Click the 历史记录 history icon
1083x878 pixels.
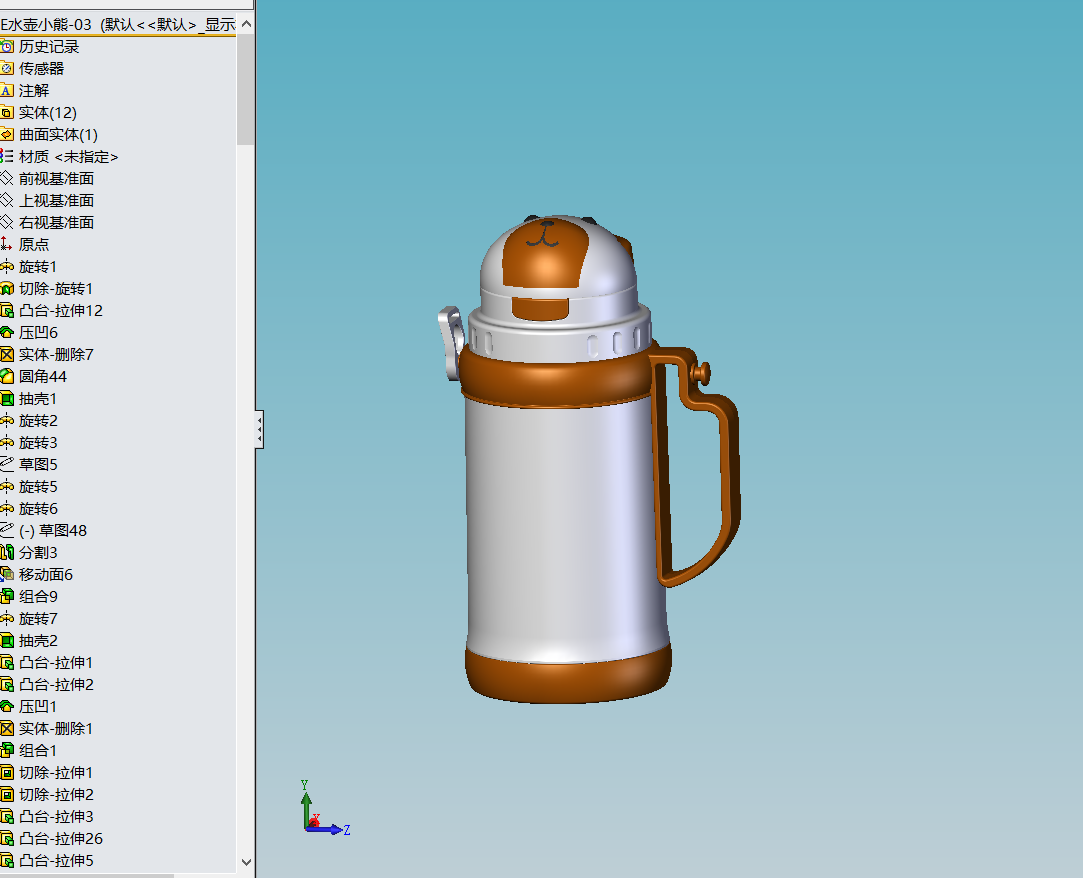tap(7, 46)
